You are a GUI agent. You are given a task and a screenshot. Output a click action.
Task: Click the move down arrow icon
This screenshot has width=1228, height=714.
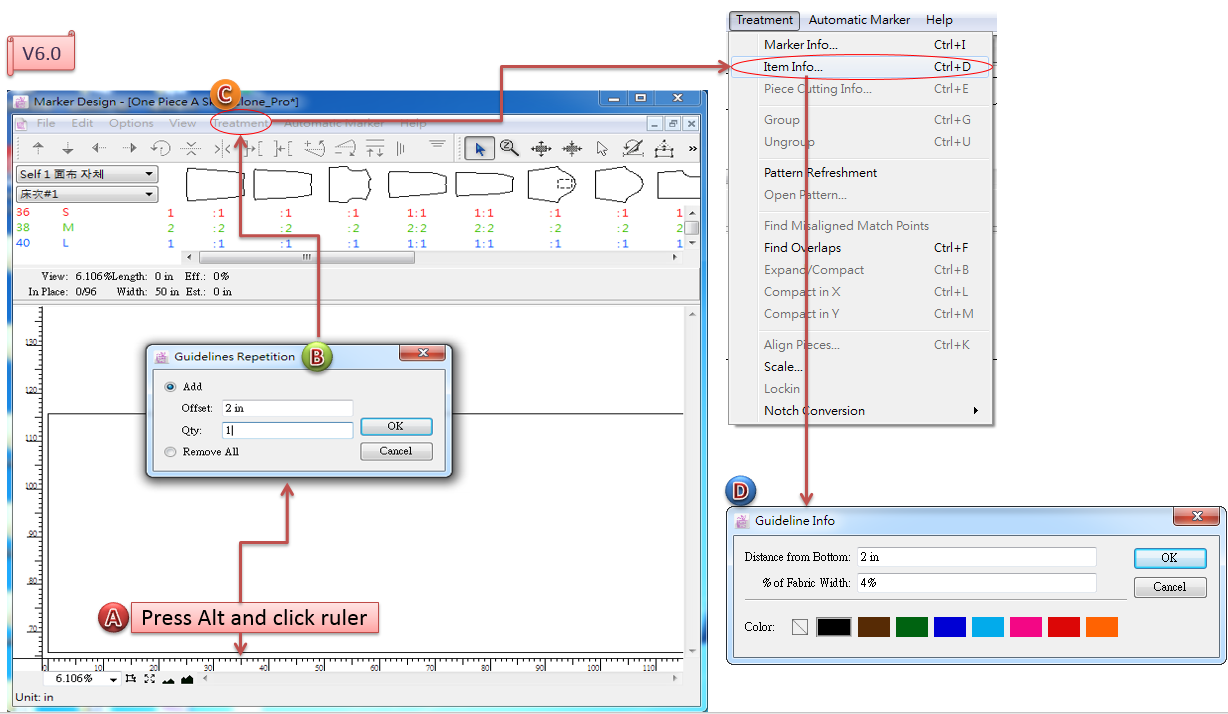coord(68,149)
